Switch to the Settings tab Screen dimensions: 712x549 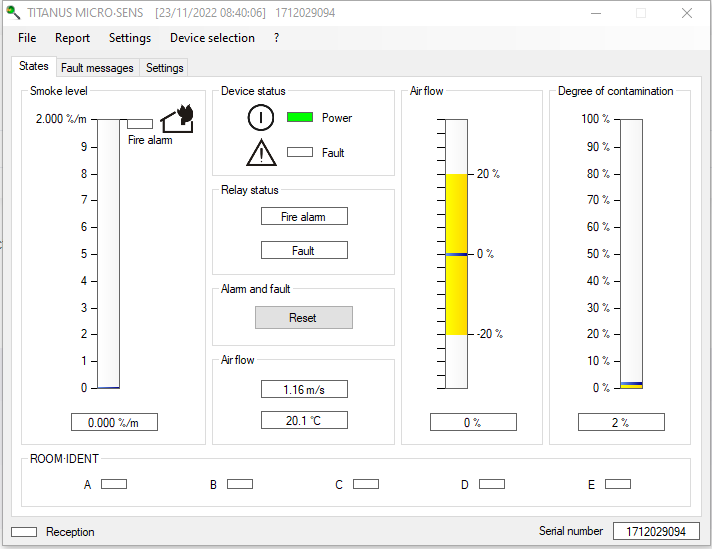click(x=164, y=68)
